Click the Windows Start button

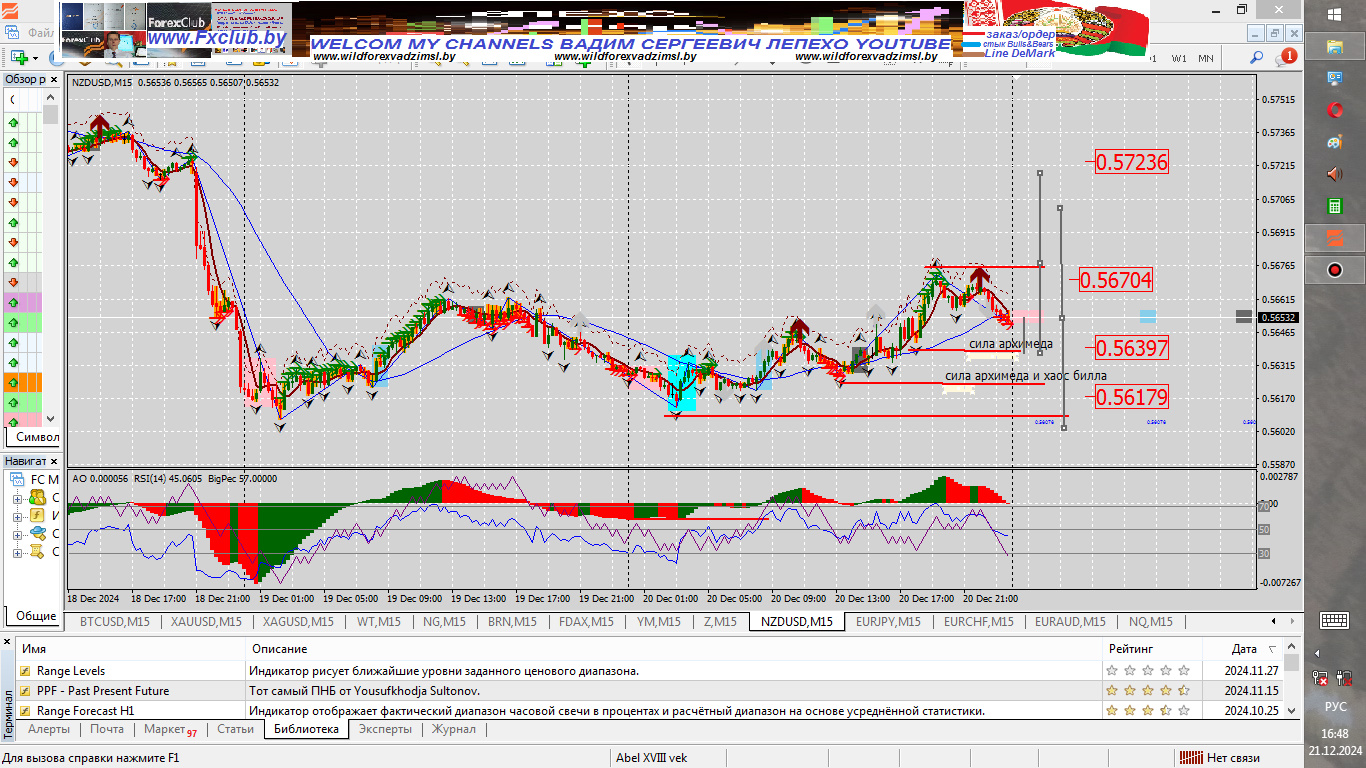pos(1335,14)
